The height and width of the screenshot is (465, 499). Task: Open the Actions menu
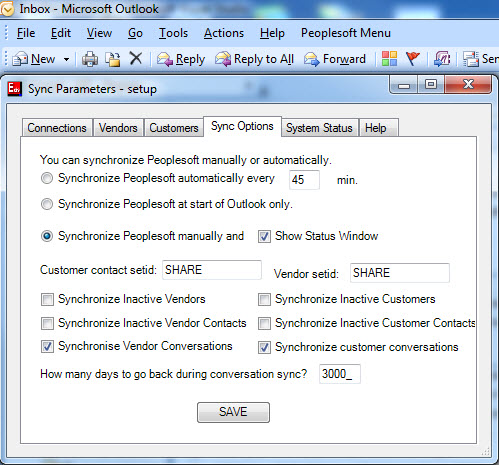point(224,33)
